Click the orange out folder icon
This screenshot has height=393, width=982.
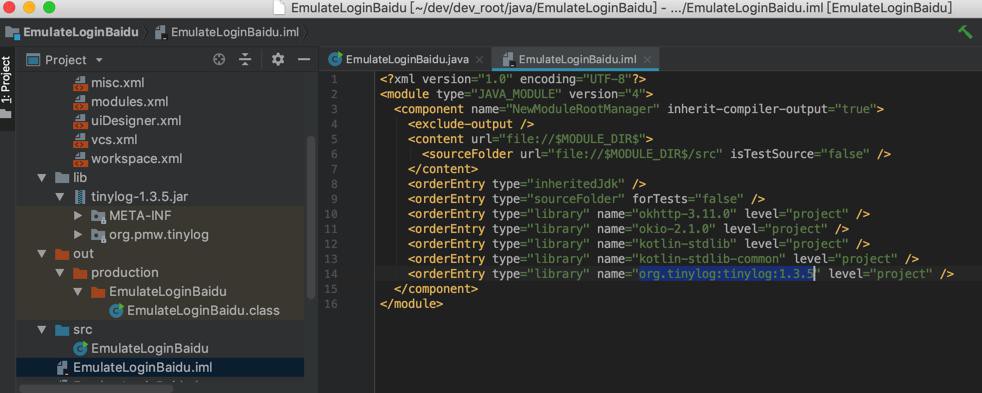click(62, 253)
